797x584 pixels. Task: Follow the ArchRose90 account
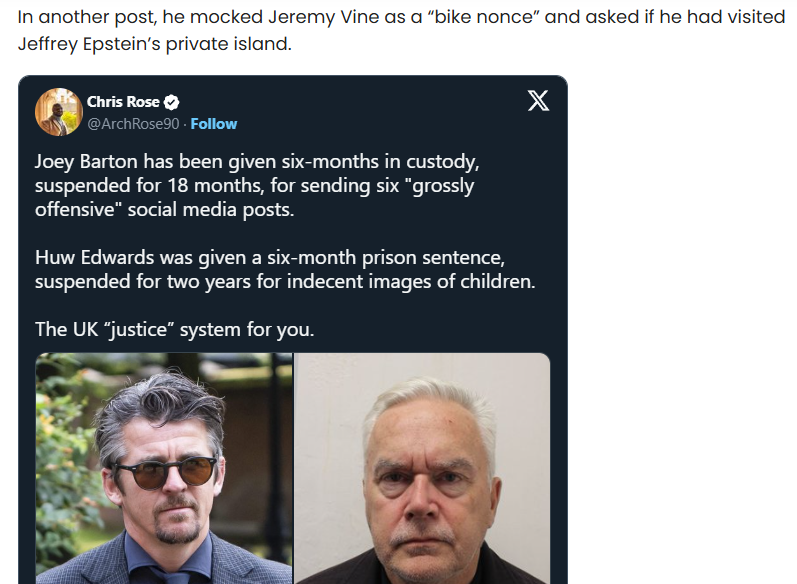pos(214,124)
